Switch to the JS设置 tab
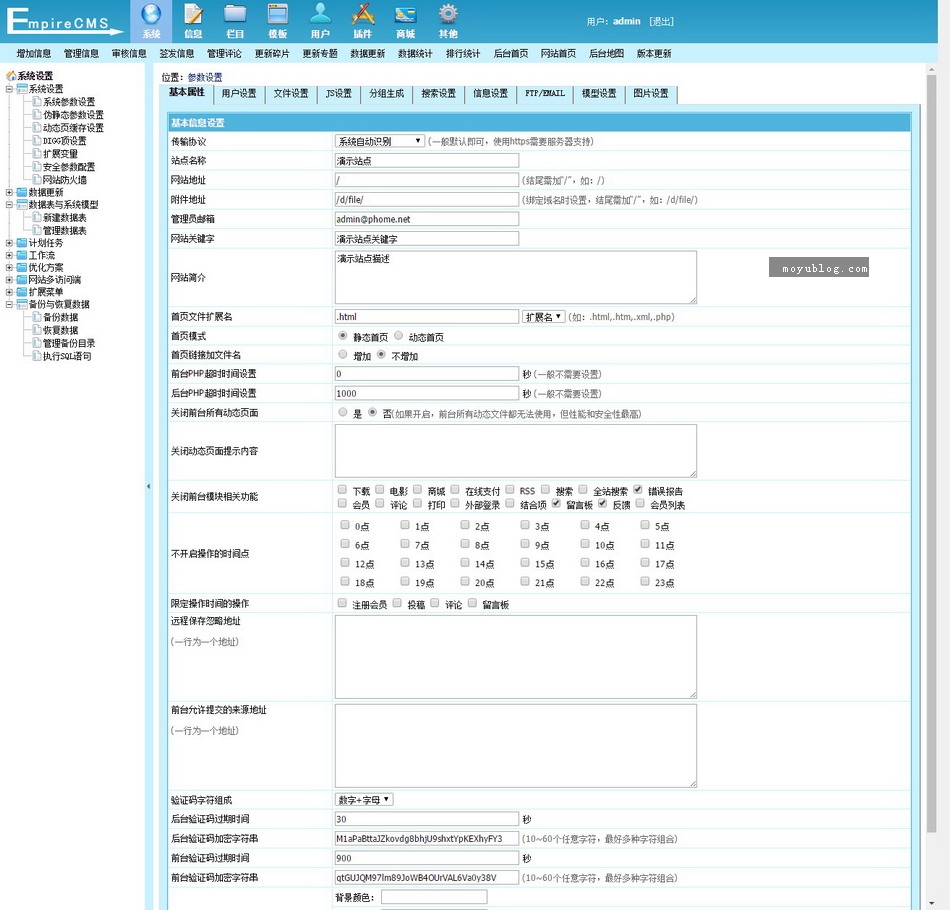The width and height of the screenshot is (950, 910). (x=339, y=93)
